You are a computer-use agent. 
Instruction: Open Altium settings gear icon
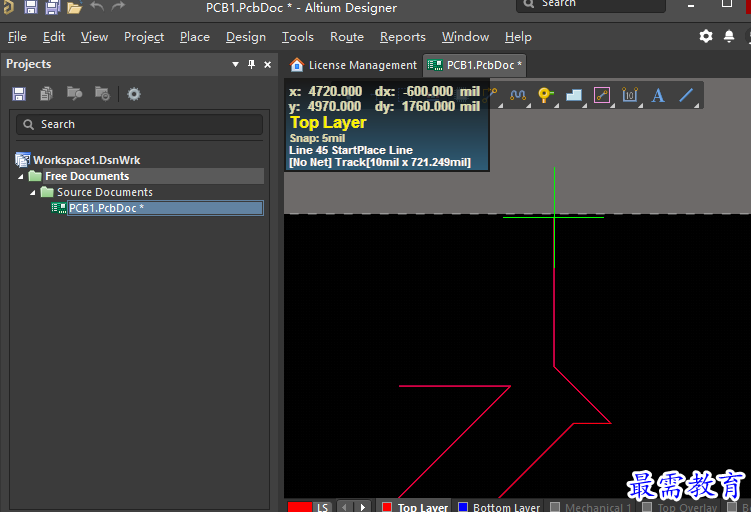[x=705, y=36]
